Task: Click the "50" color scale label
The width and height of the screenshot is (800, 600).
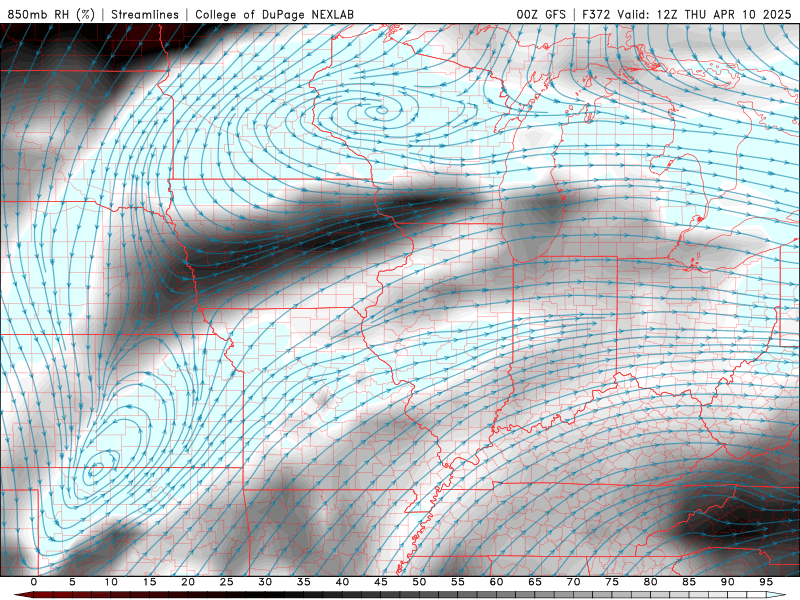Action: 419,582
